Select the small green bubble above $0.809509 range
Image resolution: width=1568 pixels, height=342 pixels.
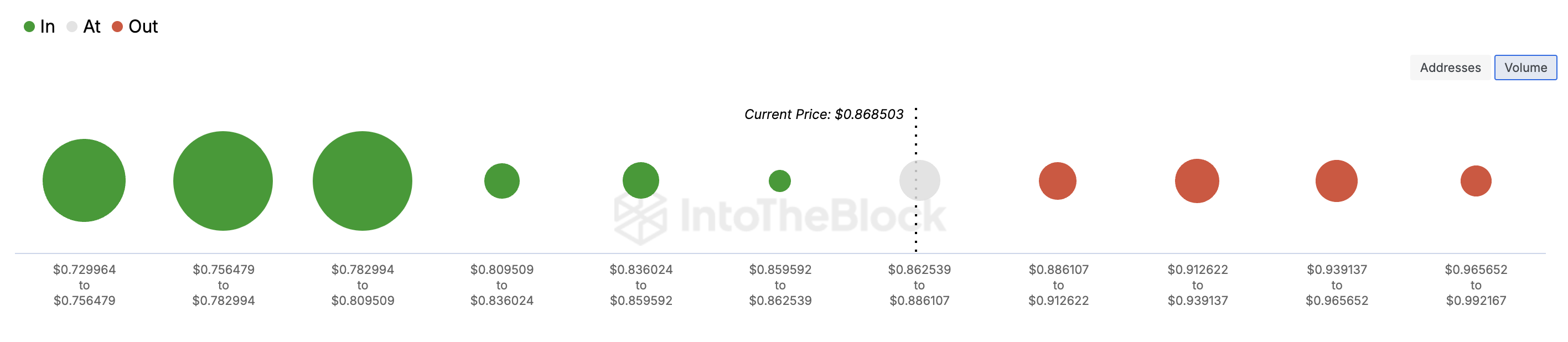501,181
